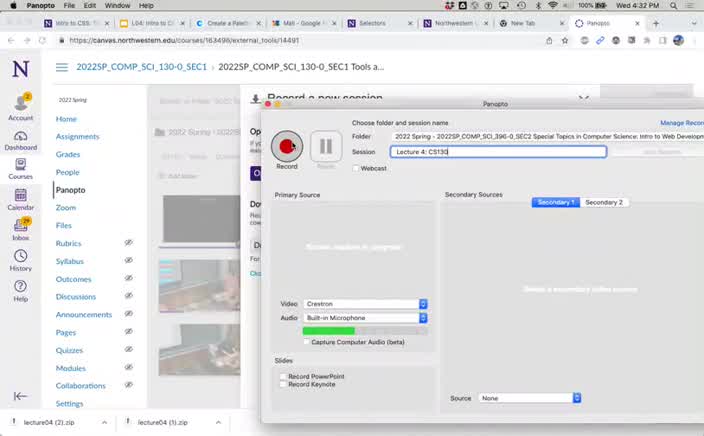704x436 pixels.
Task: Click the Manage Recordings link
Action: 681,123
